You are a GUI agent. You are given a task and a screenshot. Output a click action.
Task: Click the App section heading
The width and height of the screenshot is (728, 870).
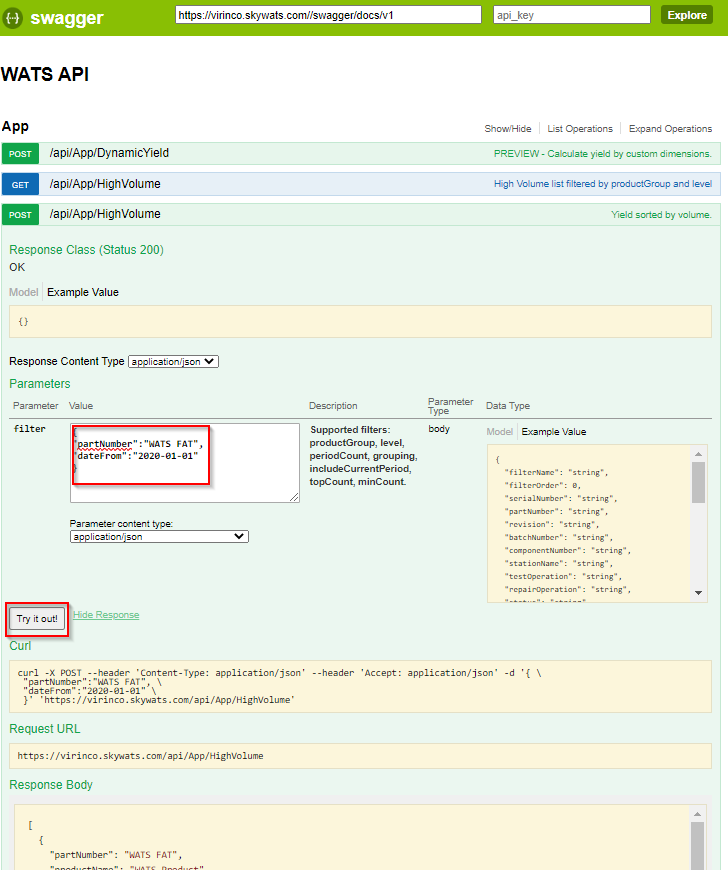click(15, 127)
